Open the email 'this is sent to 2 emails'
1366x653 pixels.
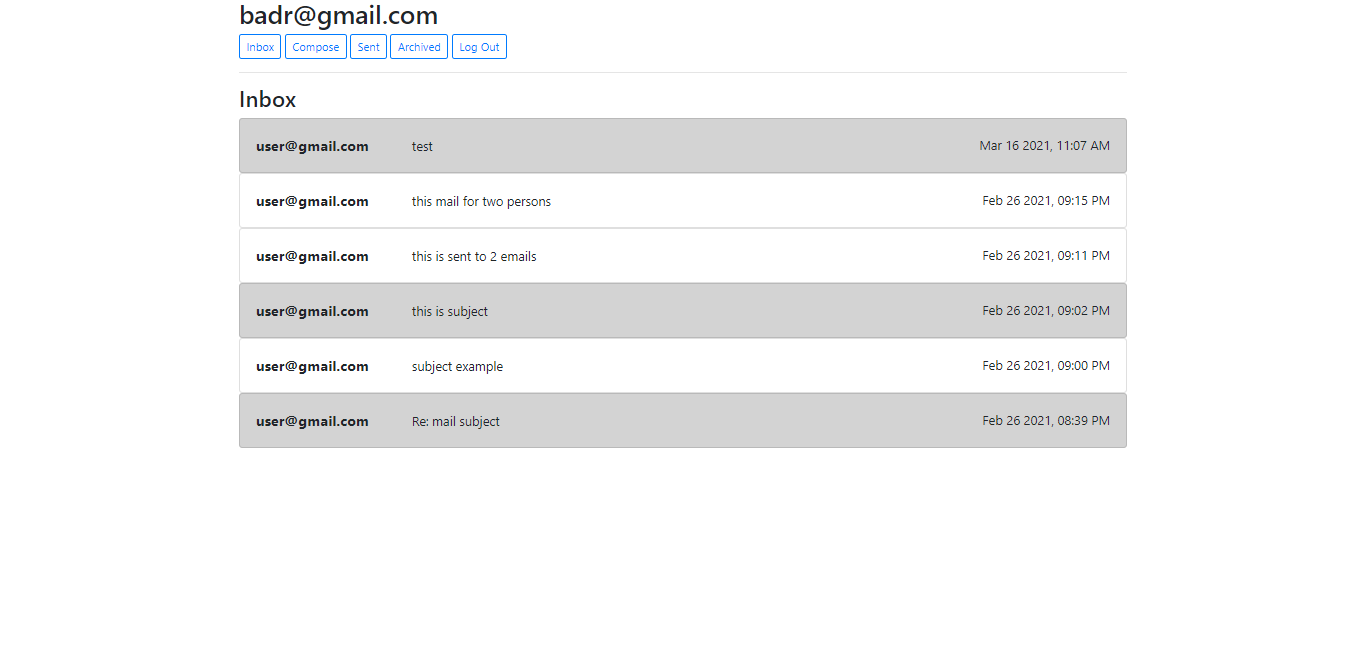tap(683, 255)
